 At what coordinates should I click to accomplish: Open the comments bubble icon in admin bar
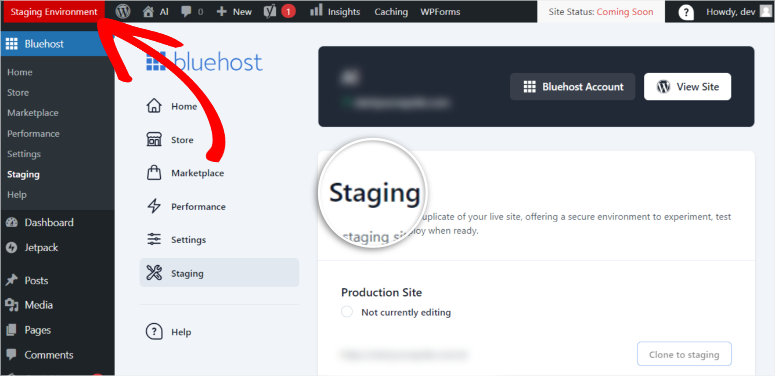tap(187, 12)
